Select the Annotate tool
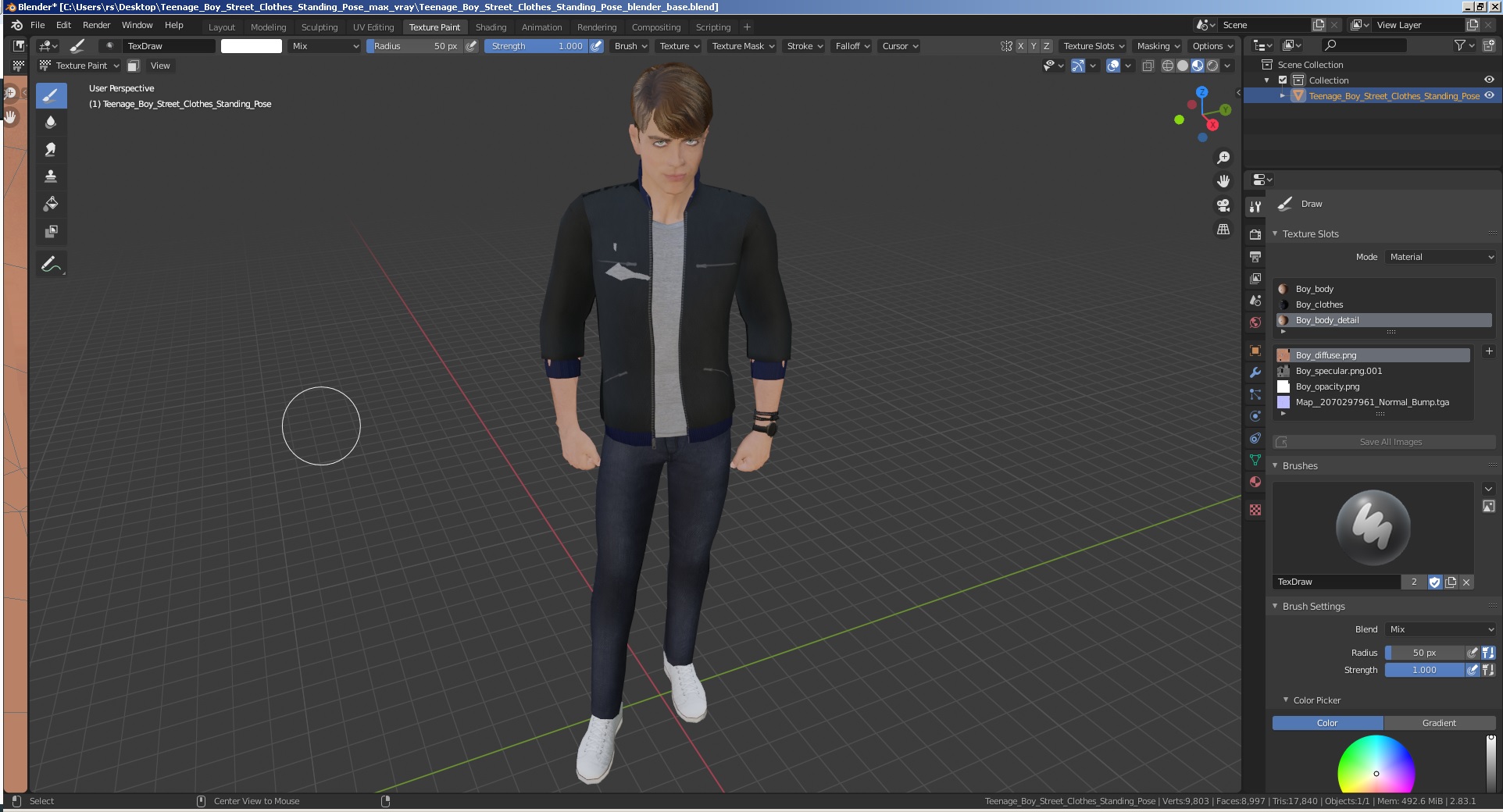 [x=51, y=265]
